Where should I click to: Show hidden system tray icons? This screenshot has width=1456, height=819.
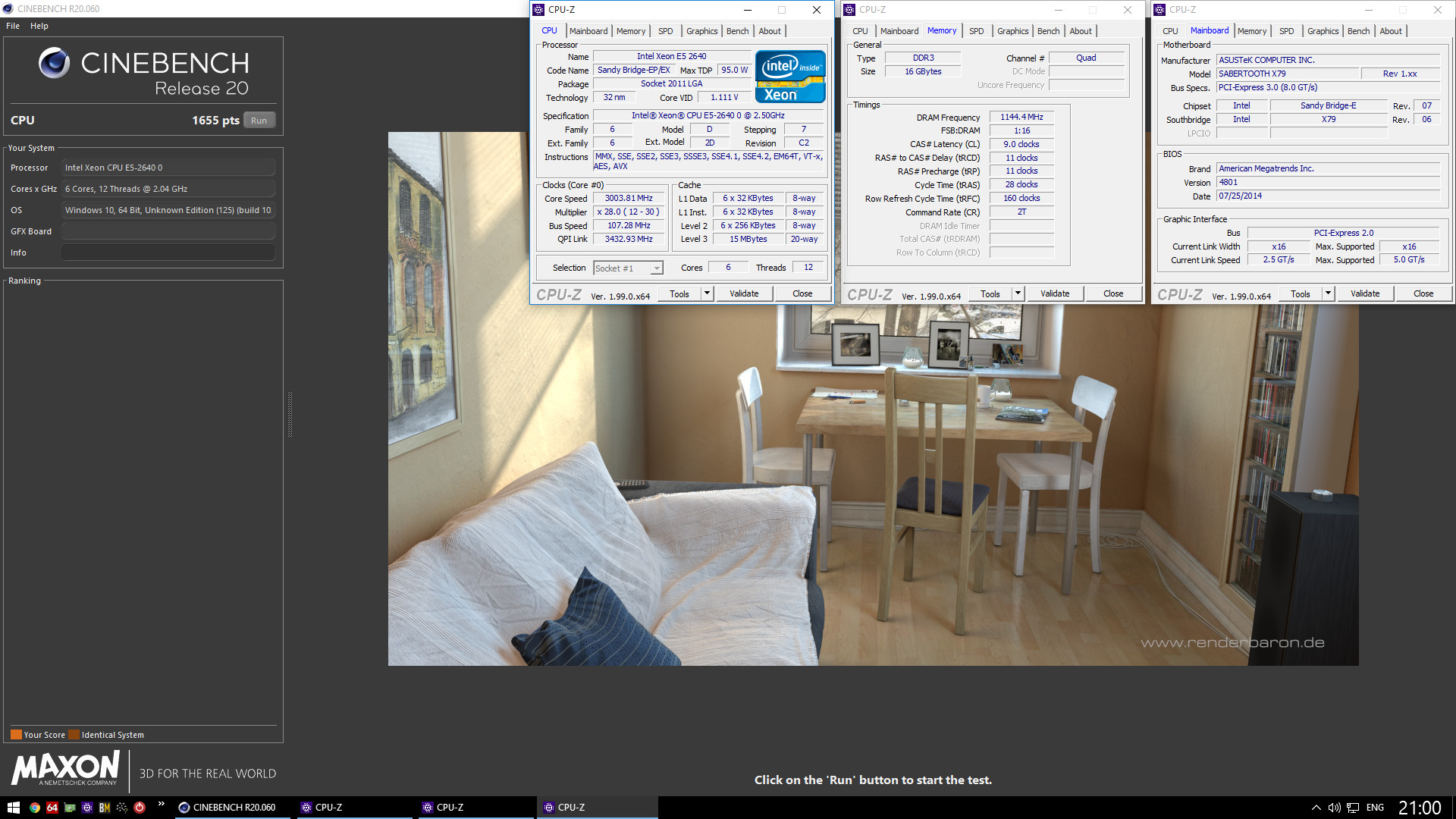pyautogui.click(x=1316, y=808)
